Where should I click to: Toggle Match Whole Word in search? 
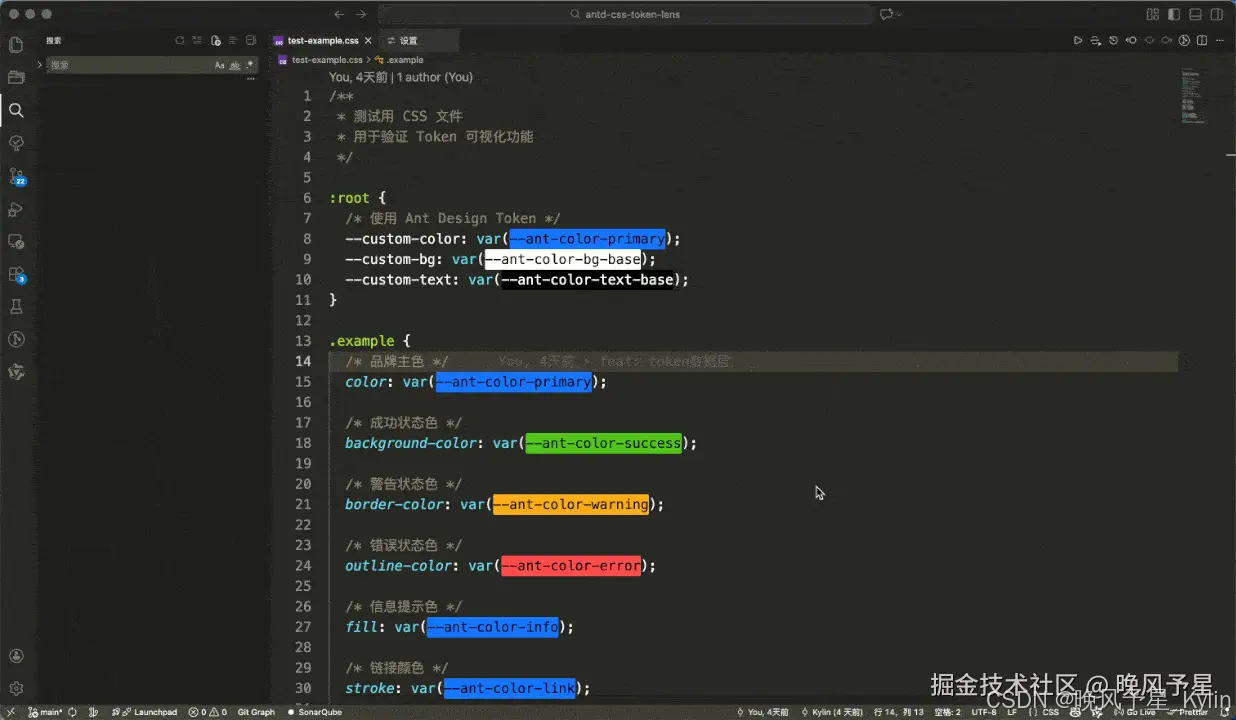tap(235, 65)
